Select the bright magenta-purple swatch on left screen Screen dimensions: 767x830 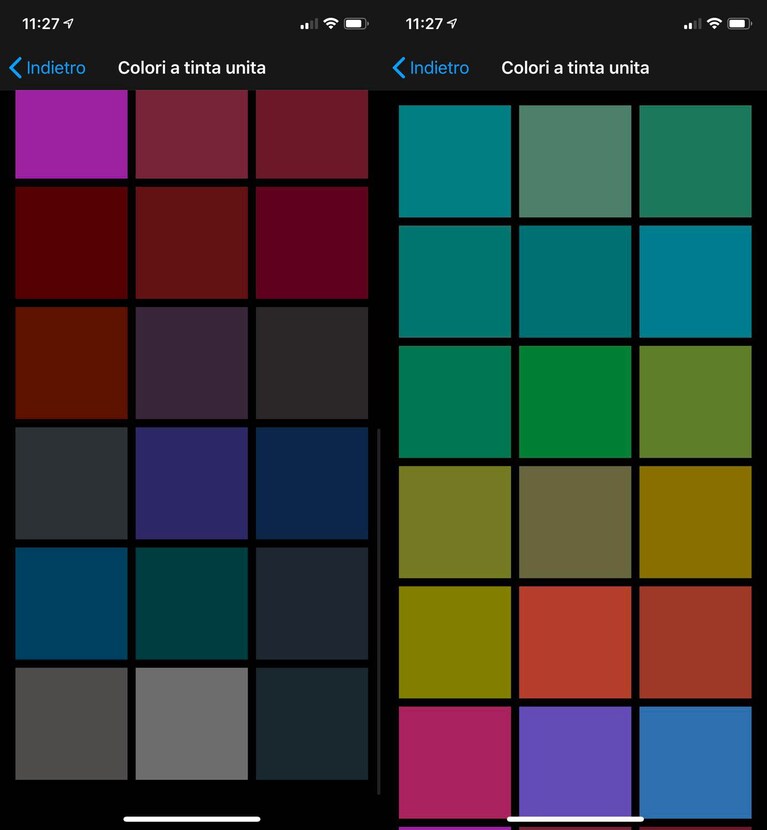[x=71, y=134]
